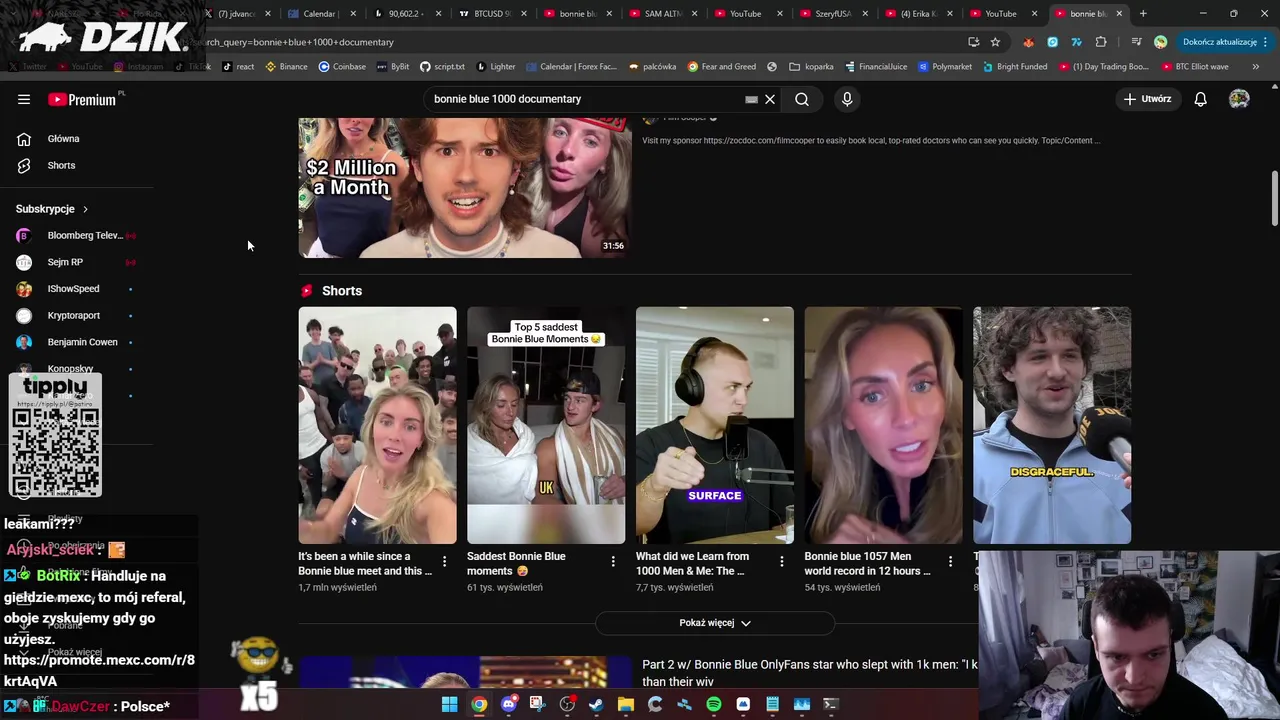Open 'Bonnie blue 1057 Men world record' title
The width and height of the screenshot is (1280, 720).
pyautogui.click(x=867, y=564)
